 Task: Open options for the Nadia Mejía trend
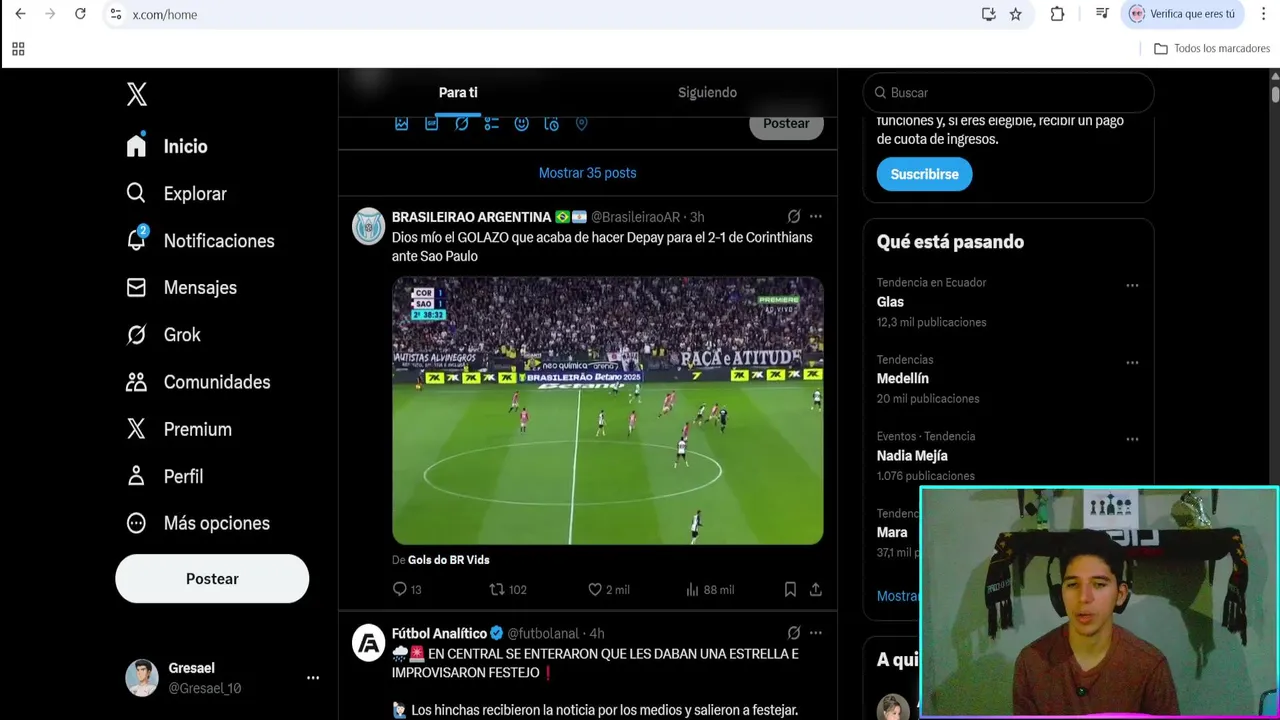(1132, 439)
